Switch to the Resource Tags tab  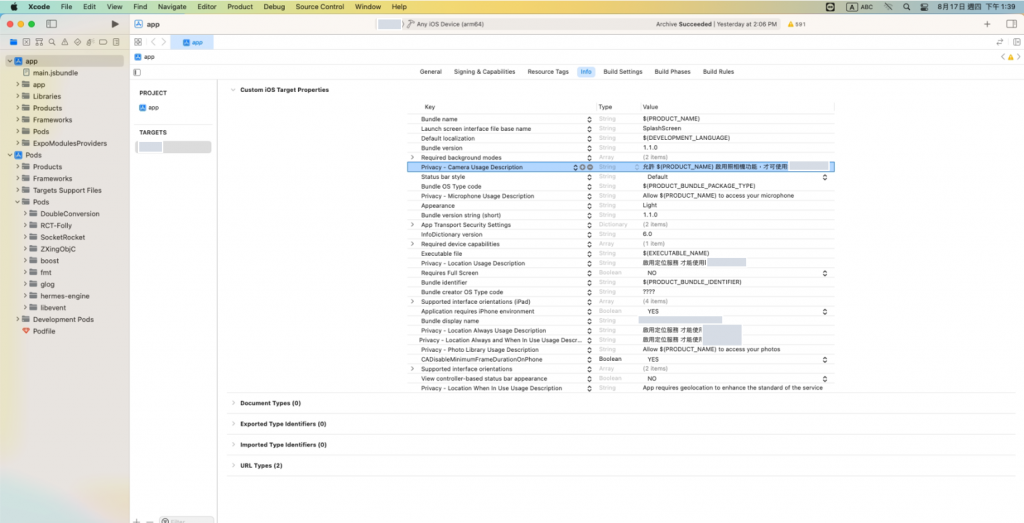(x=548, y=72)
